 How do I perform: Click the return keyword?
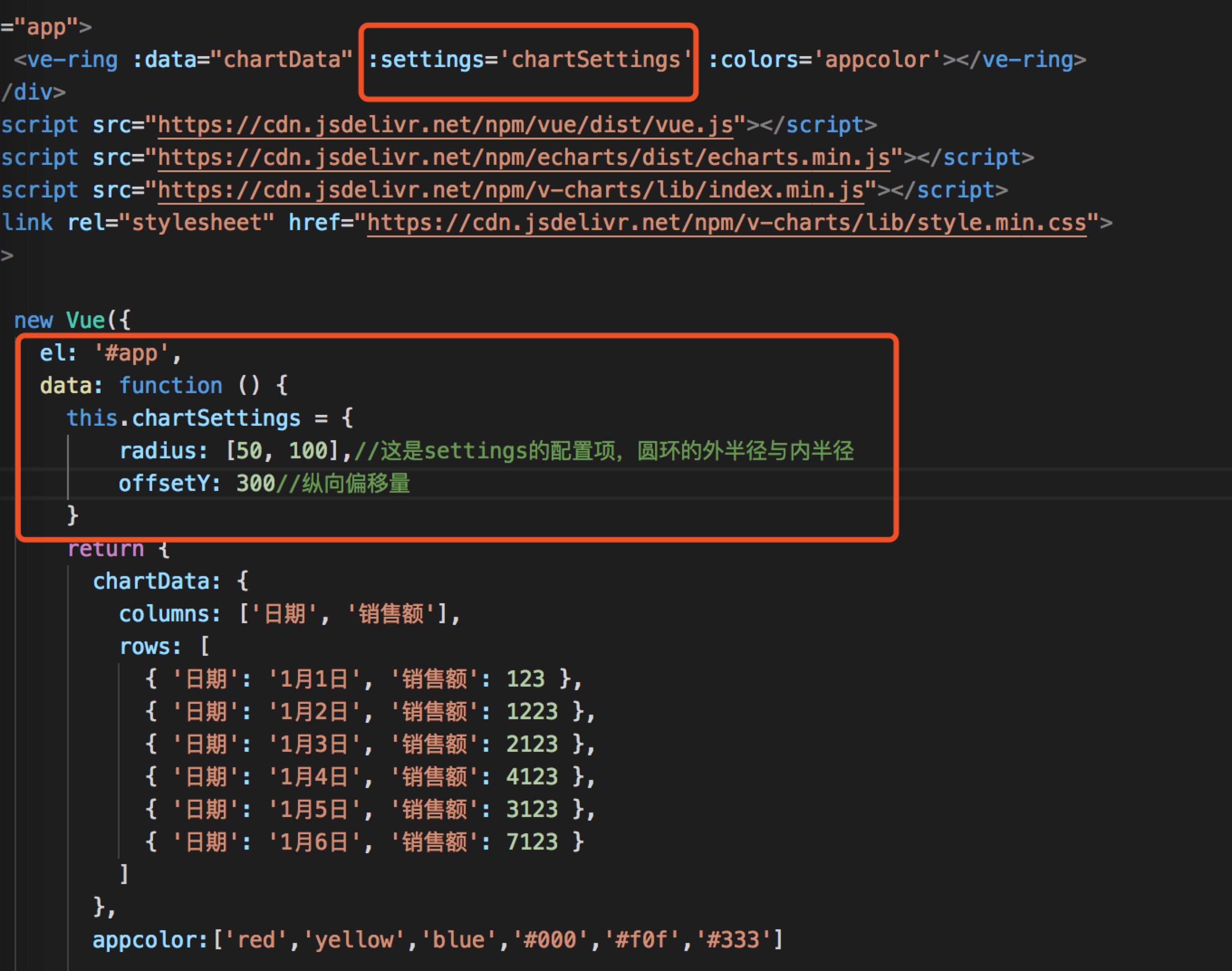click(106, 548)
